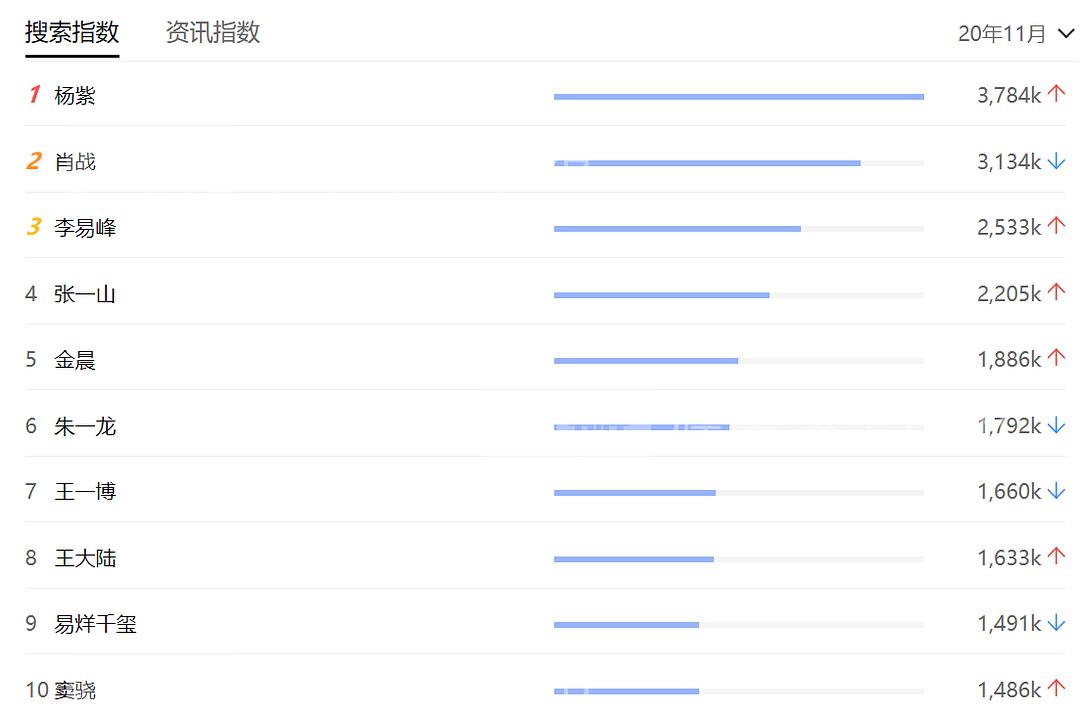Click the down arrow next to 1,792k
This screenshot has height=712, width=1080.
(x=1057, y=426)
